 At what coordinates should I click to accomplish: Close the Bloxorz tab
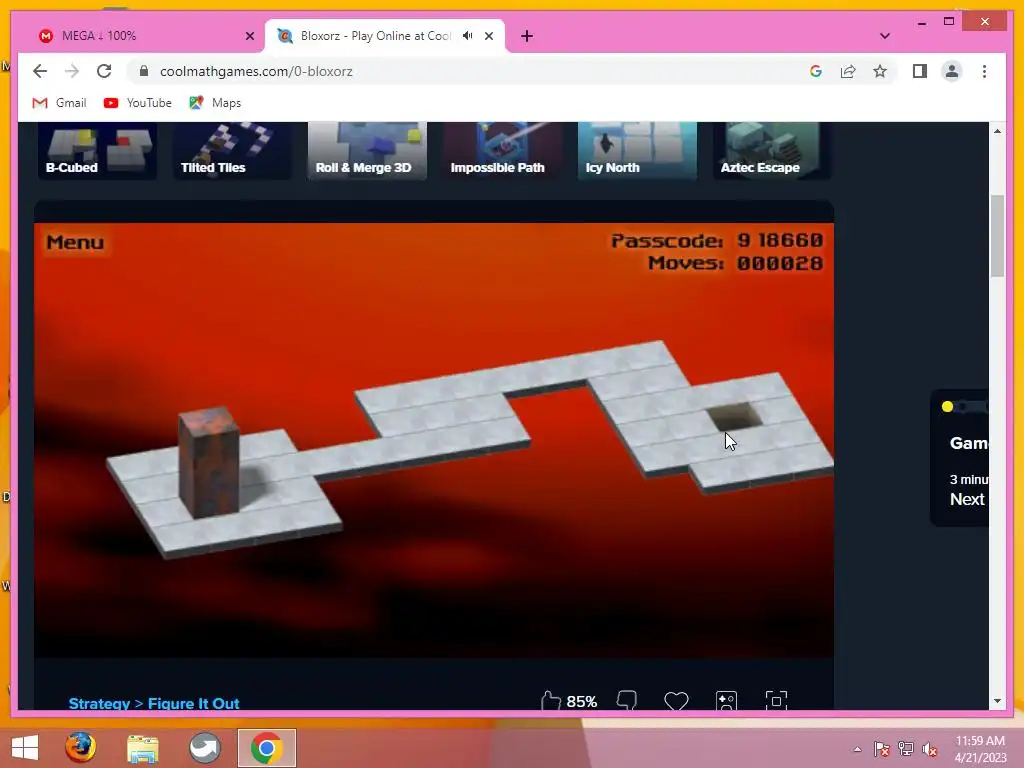coord(489,36)
